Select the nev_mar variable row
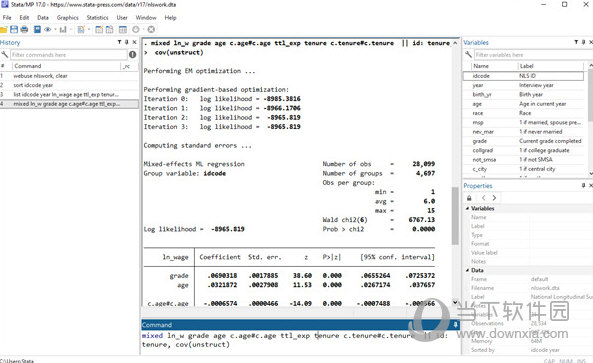This screenshot has height=363, width=593. point(523,132)
